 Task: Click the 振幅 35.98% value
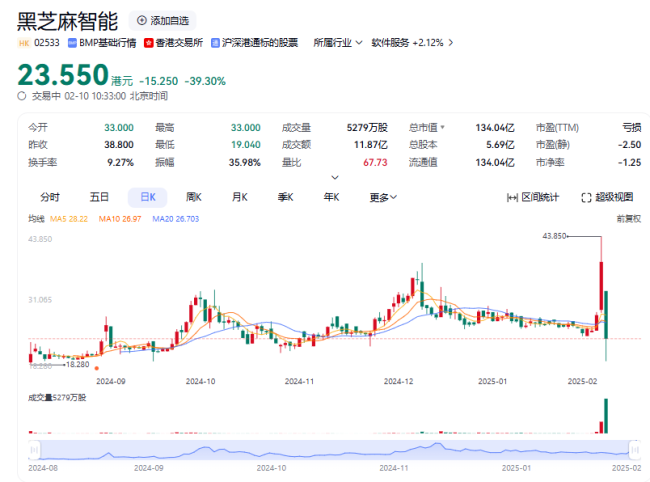(x=245, y=162)
